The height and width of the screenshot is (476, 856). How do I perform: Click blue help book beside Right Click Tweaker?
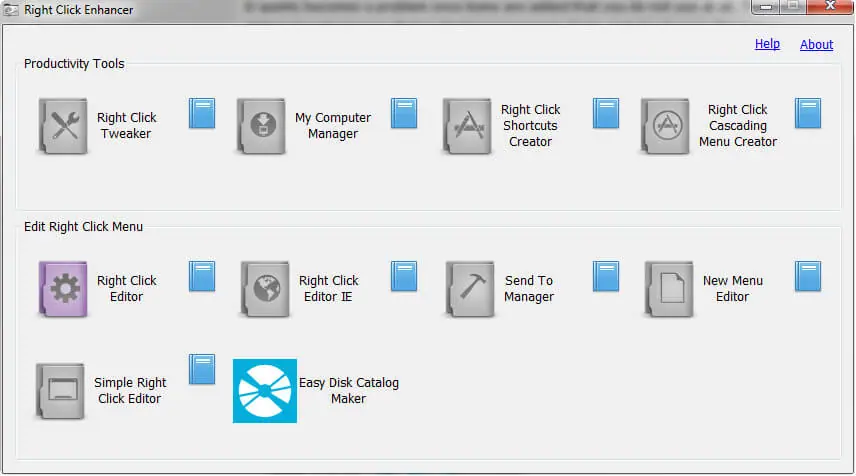[x=202, y=114]
